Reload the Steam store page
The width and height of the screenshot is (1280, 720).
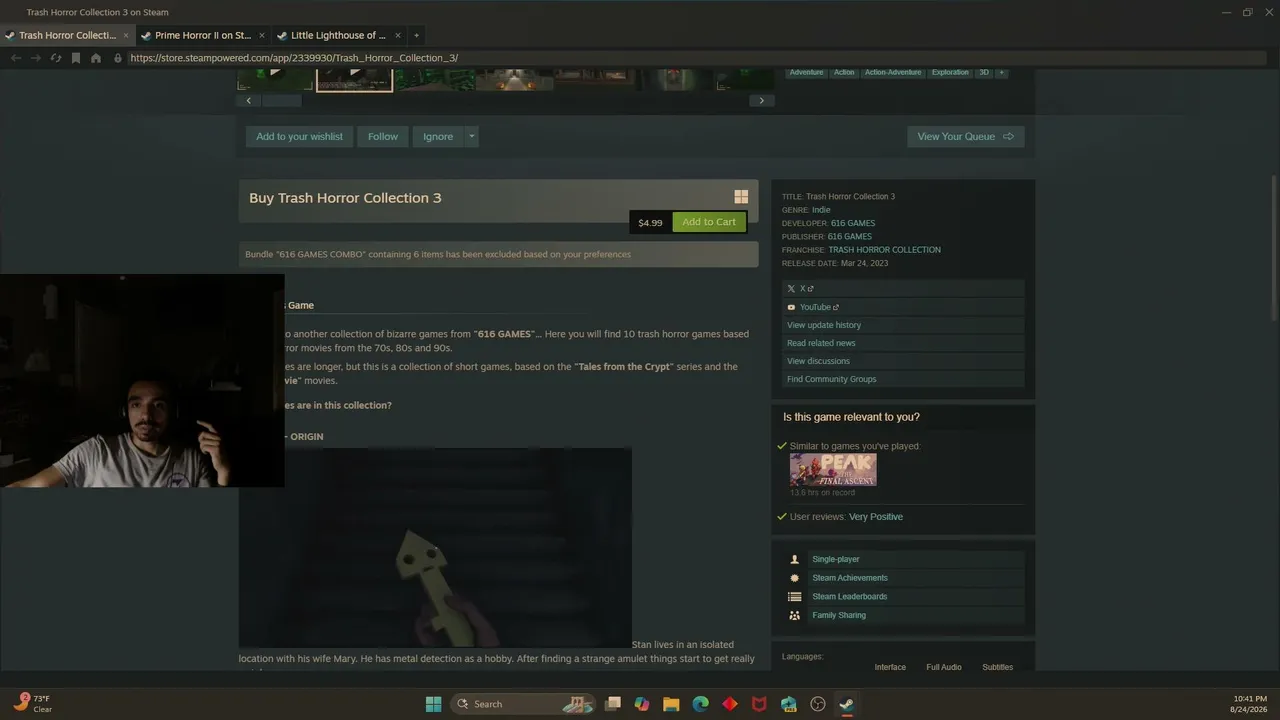click(56, 58)
